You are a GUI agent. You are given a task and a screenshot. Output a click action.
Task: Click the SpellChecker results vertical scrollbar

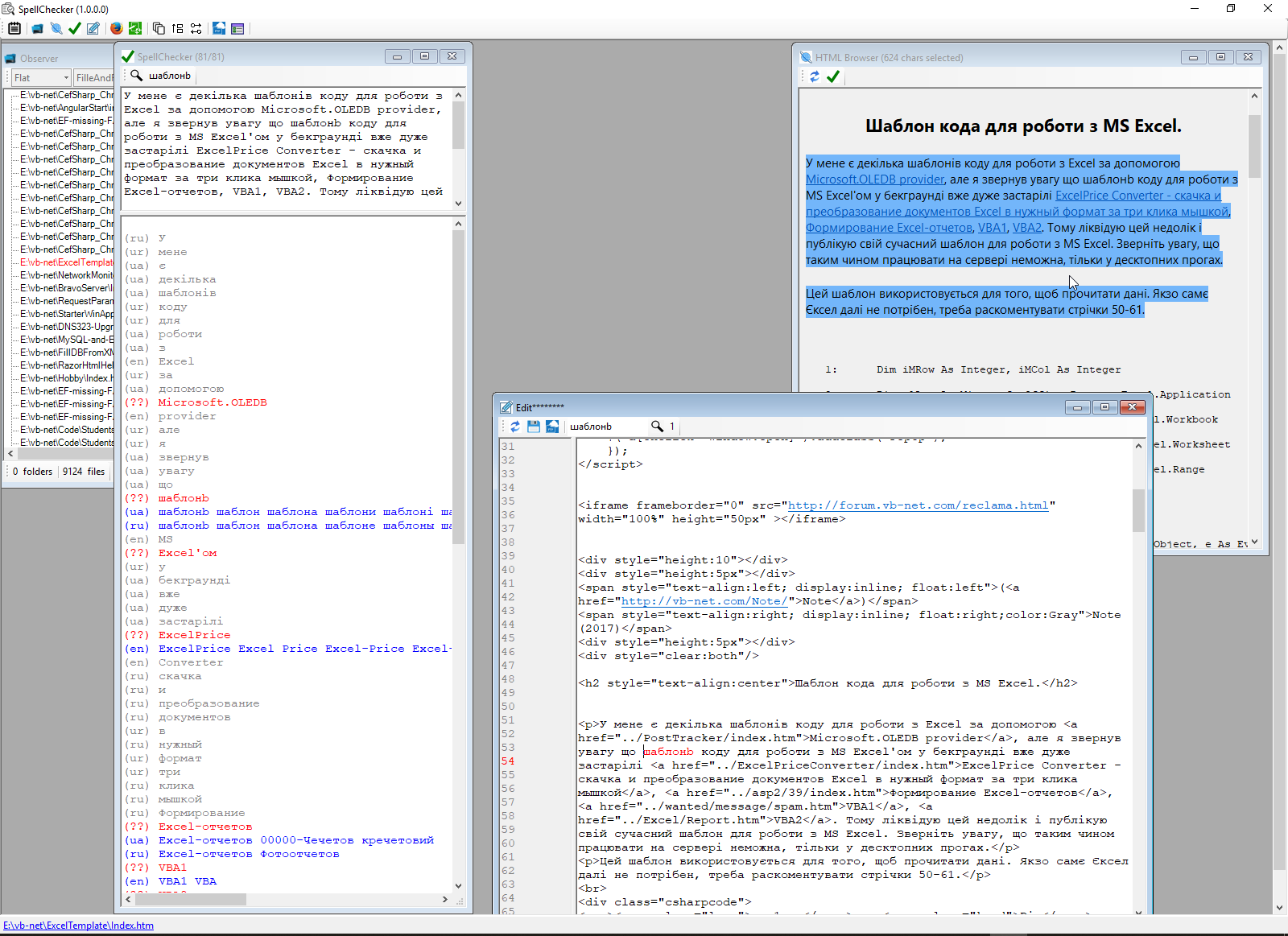pyautogui.click(x=459, y=555)
